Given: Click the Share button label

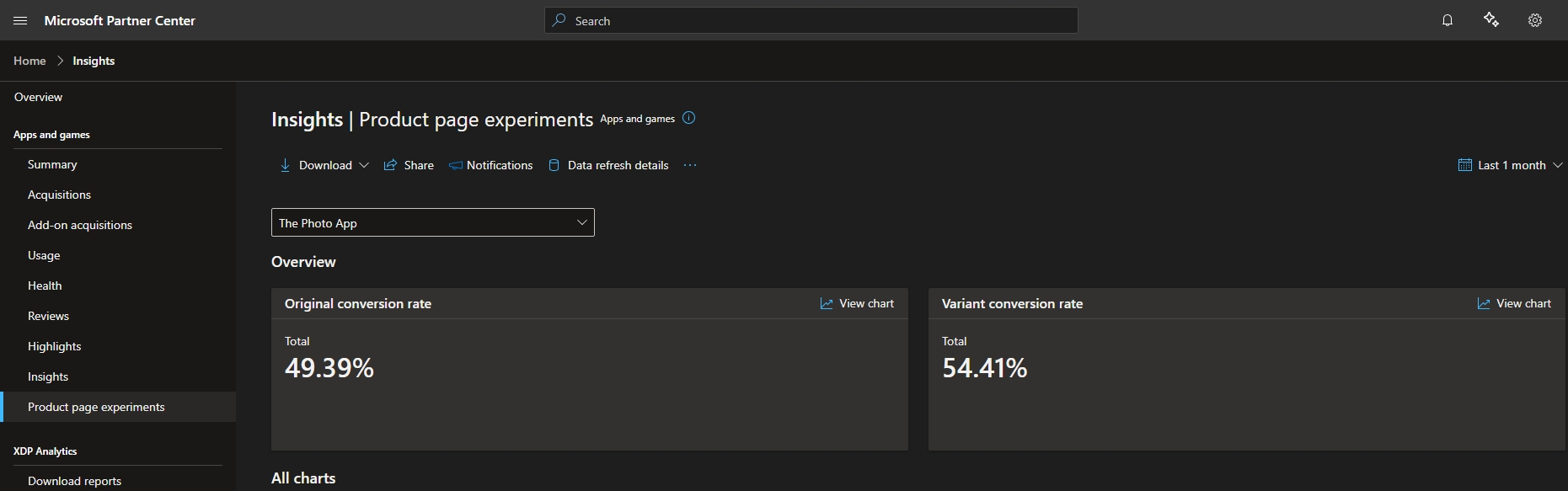Looking at the screenshot, I should coord(419,165).
